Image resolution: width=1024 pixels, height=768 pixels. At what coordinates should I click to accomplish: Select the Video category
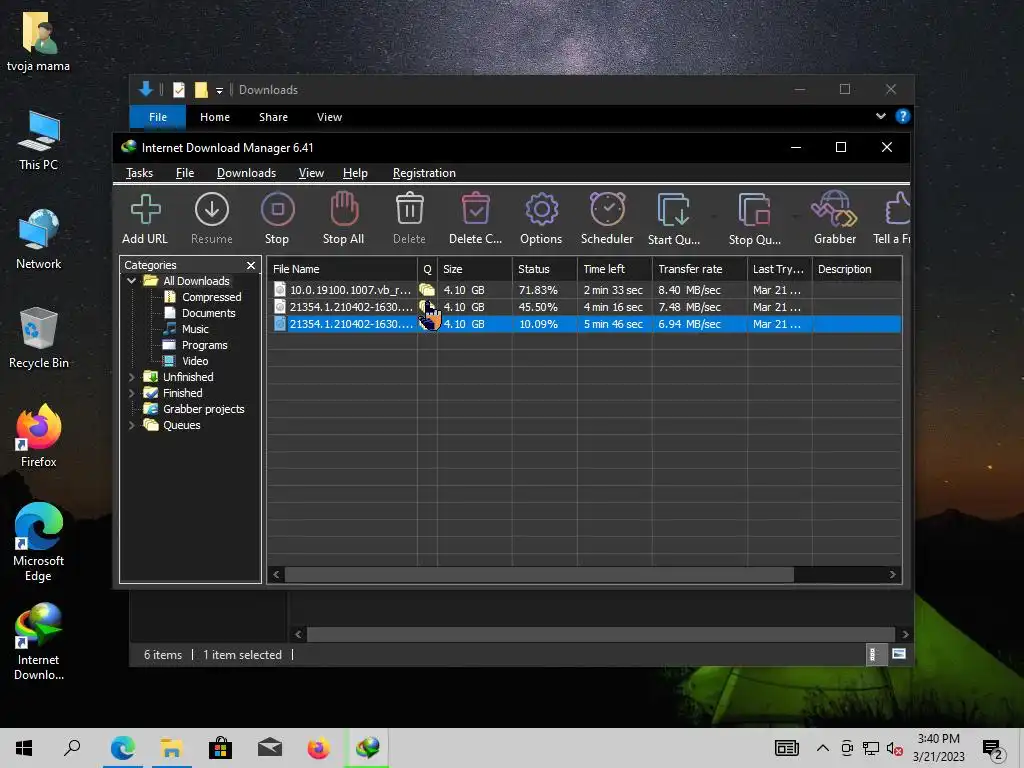(195, 361)
